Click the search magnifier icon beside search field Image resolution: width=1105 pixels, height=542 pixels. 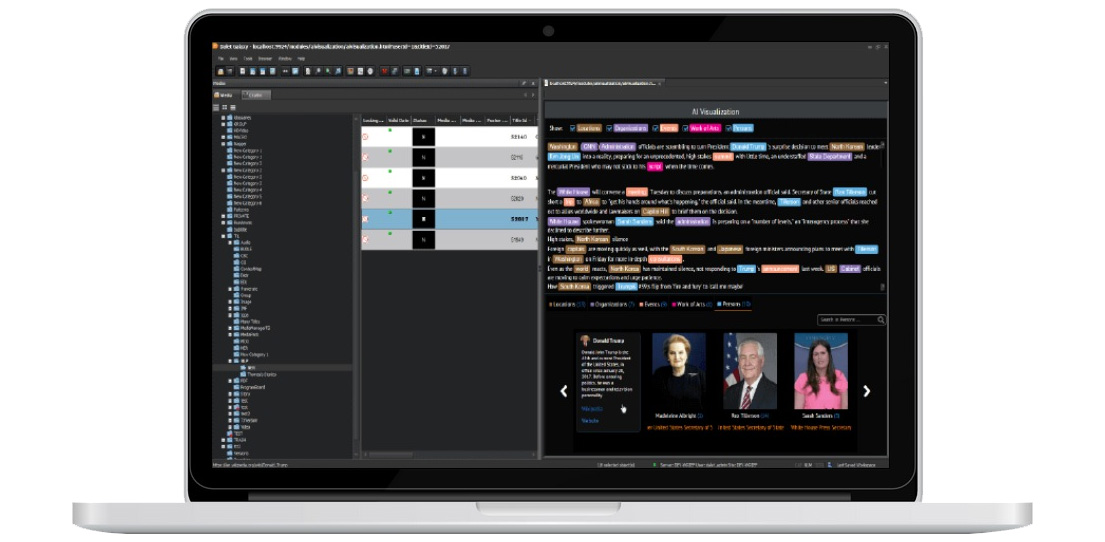coord(881,320)
